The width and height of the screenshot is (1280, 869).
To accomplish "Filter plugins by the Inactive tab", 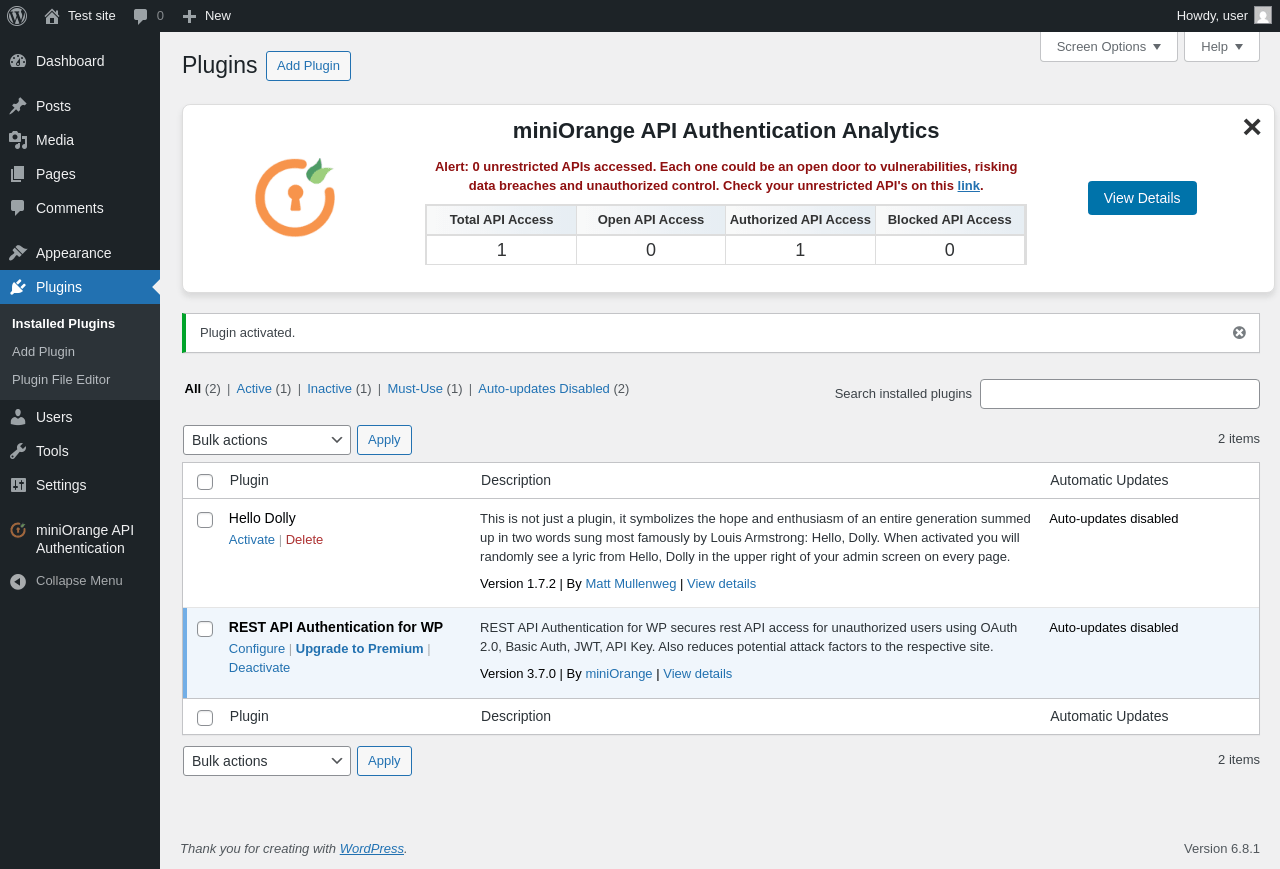I will point(329,389).
